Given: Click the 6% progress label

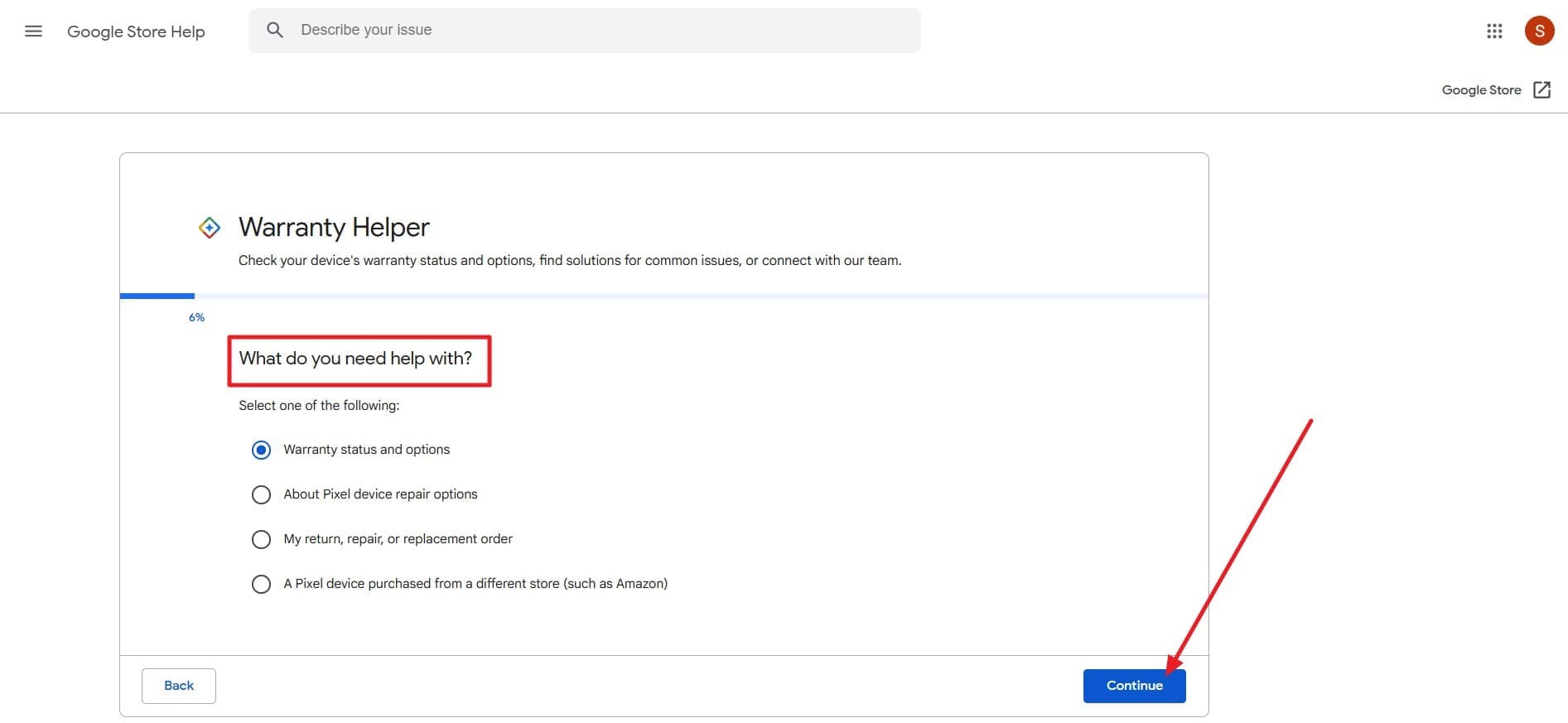Looking at the screenshot, I should coord(196,317).
